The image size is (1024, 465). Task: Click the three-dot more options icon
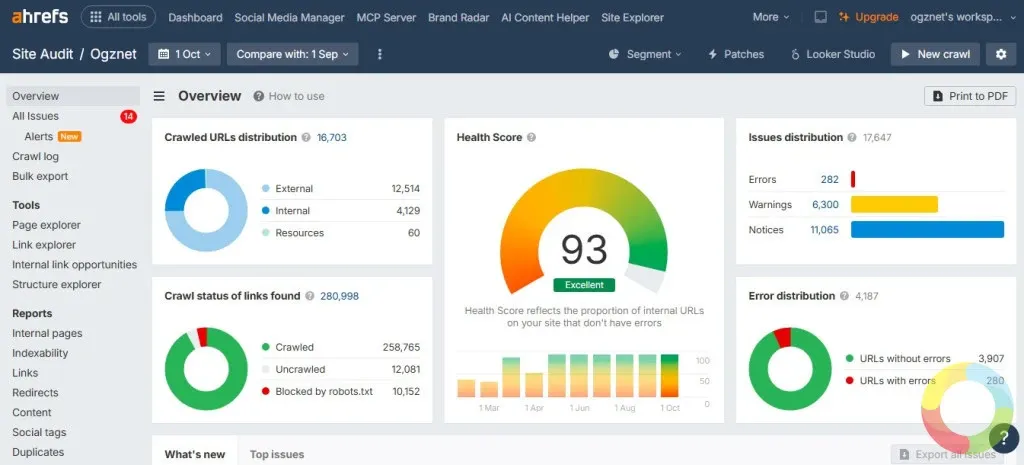(380, 54)
